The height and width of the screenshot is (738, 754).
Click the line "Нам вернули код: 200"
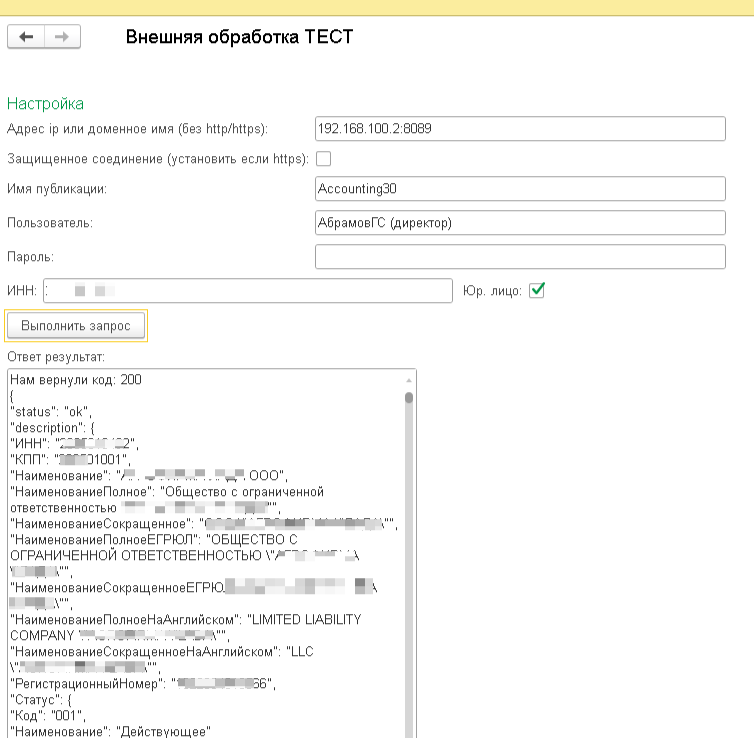(x=76, y=380)
